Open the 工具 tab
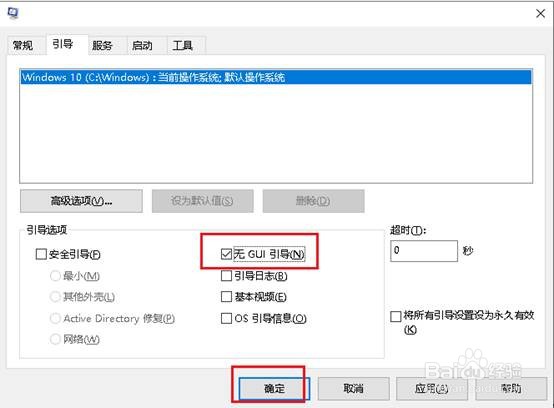The width and height of the screenshot is (554, 408). coord(182,46)
